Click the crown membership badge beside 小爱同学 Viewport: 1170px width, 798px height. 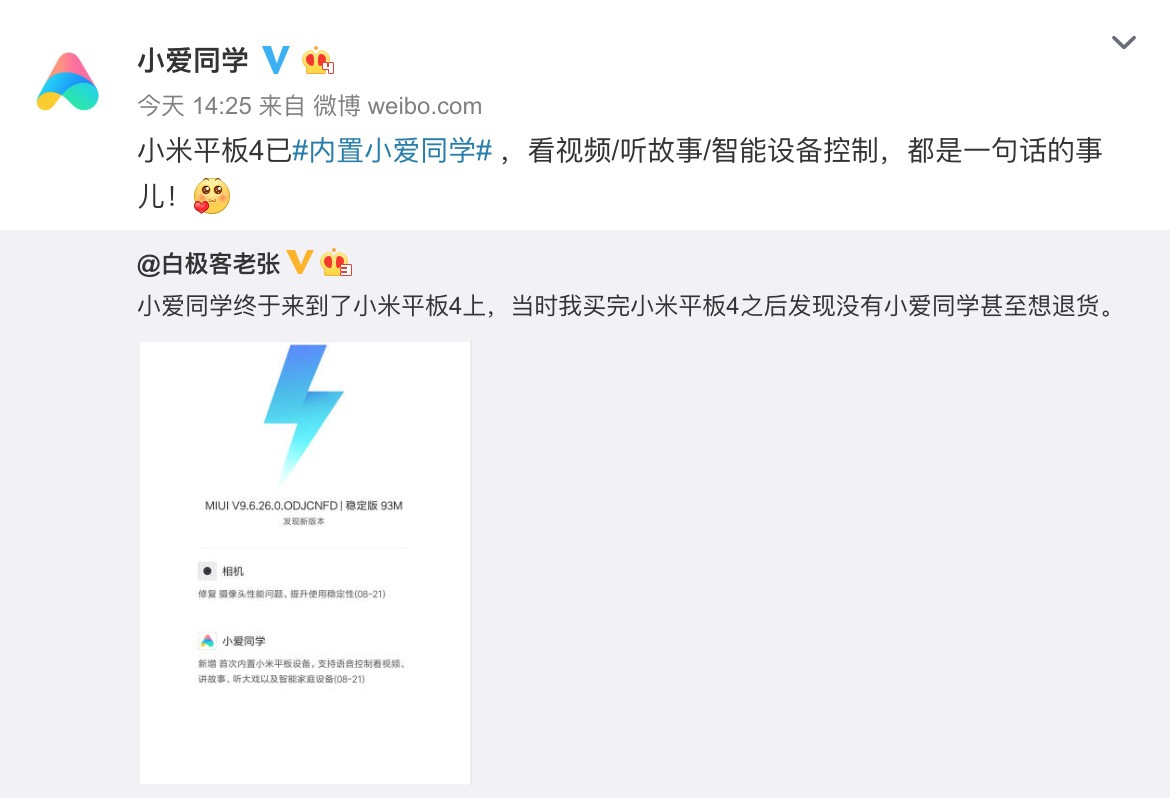pyautogui.click(x=317, y=60)
